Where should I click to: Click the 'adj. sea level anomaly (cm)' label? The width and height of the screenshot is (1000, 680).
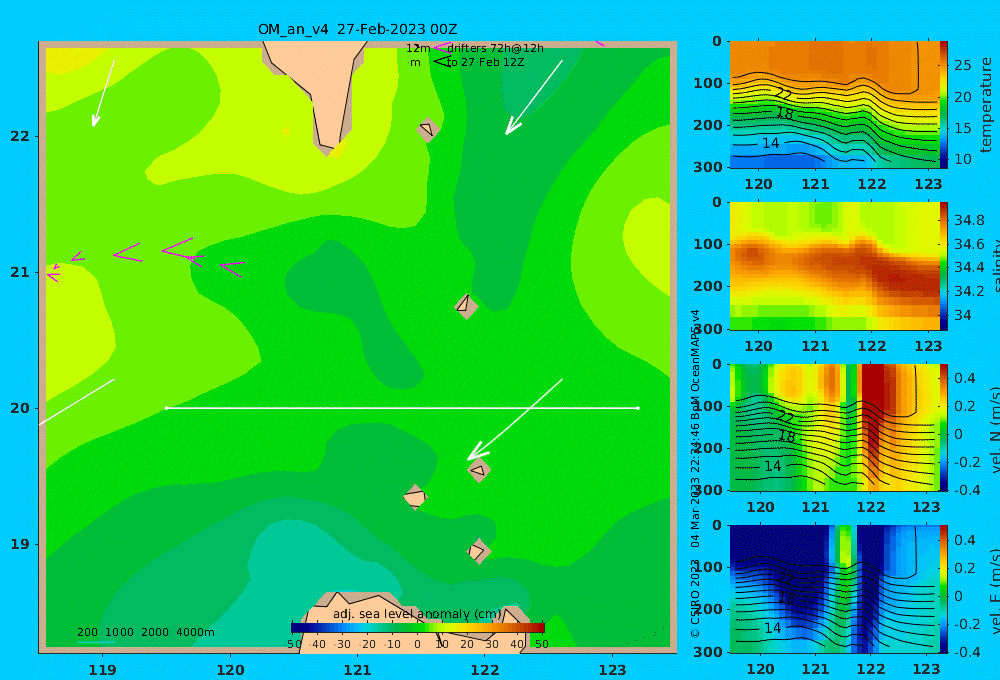[x=417, y=614]
